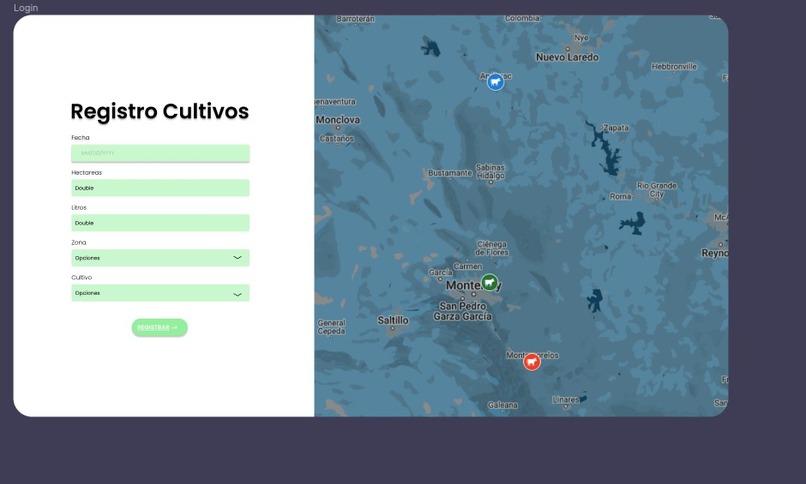Click the Hebbronville map label
Screen dimensions: 806x484
coord(674,66)
